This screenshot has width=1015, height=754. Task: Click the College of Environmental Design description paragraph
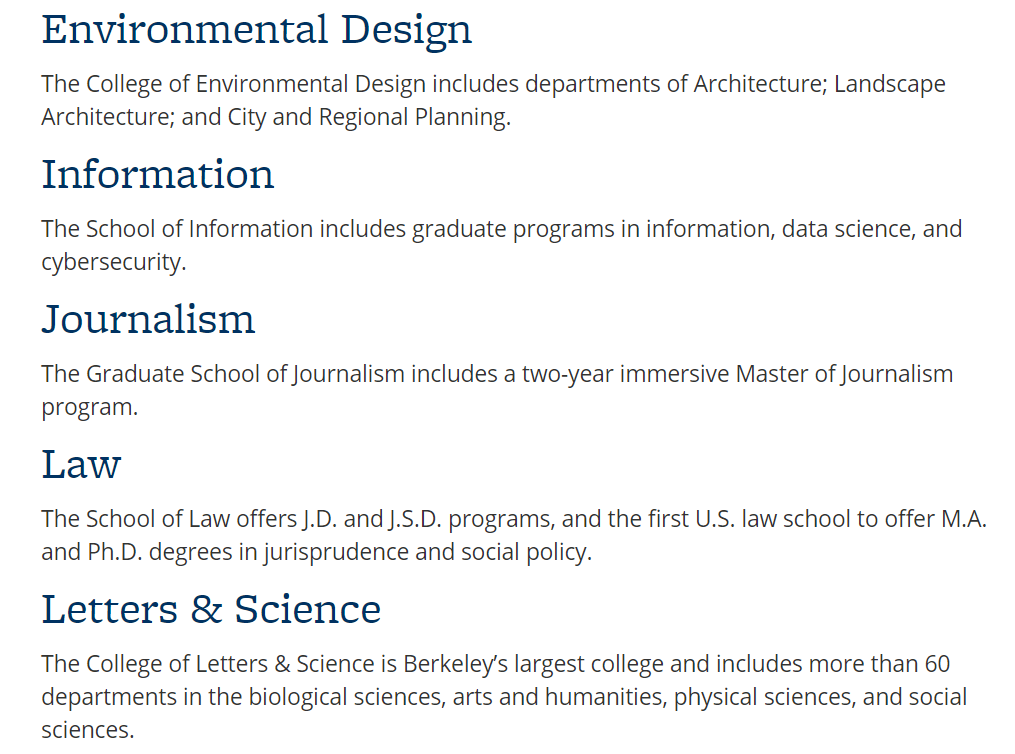[493, 100]
